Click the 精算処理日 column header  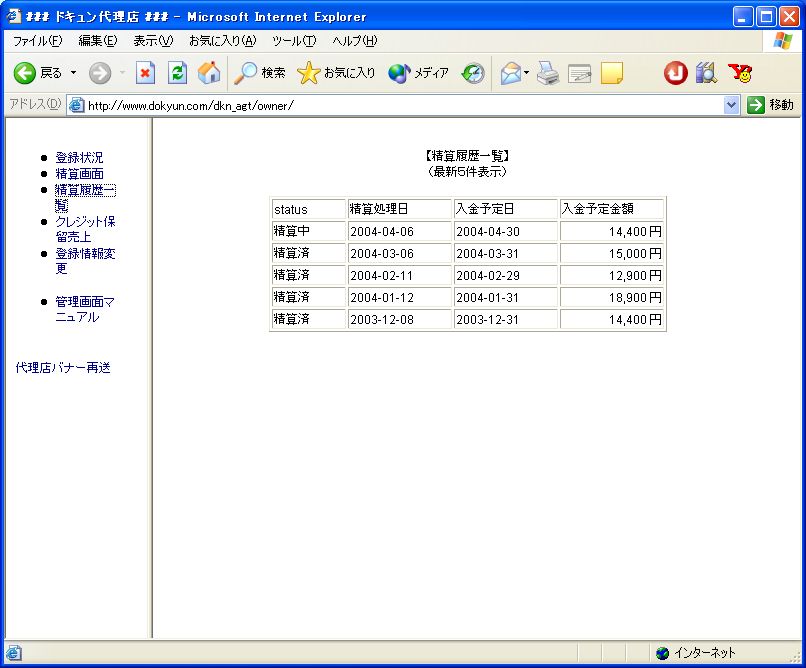pos(399,209)
